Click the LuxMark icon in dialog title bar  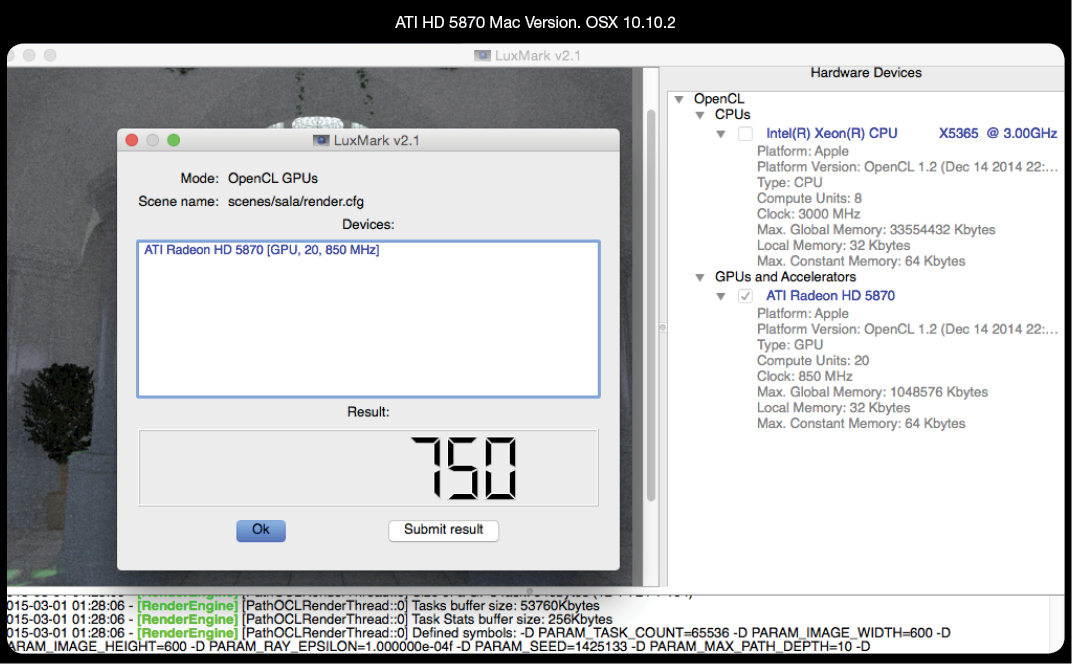click(321, 140)
